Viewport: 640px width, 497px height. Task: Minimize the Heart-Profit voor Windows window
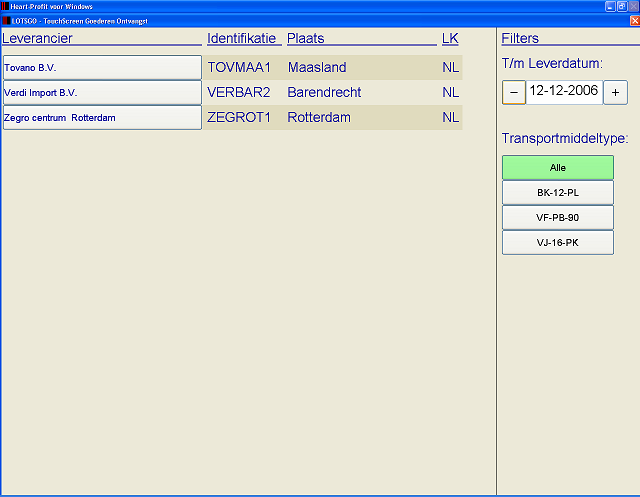610,6
